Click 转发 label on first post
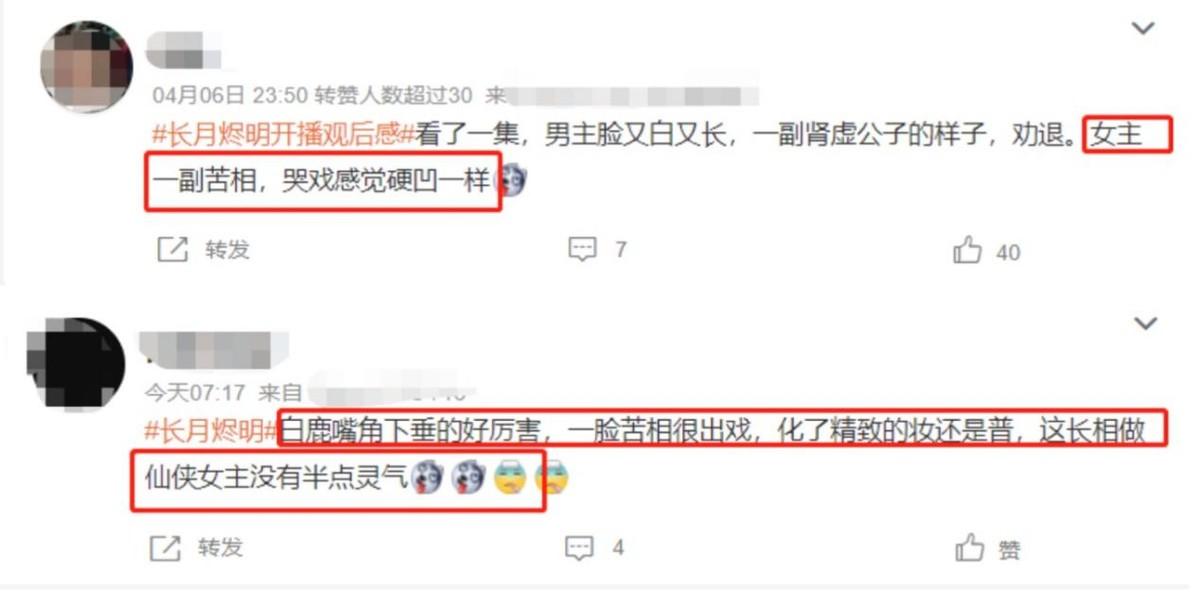The image size is (1200, 592). [227, 250]
